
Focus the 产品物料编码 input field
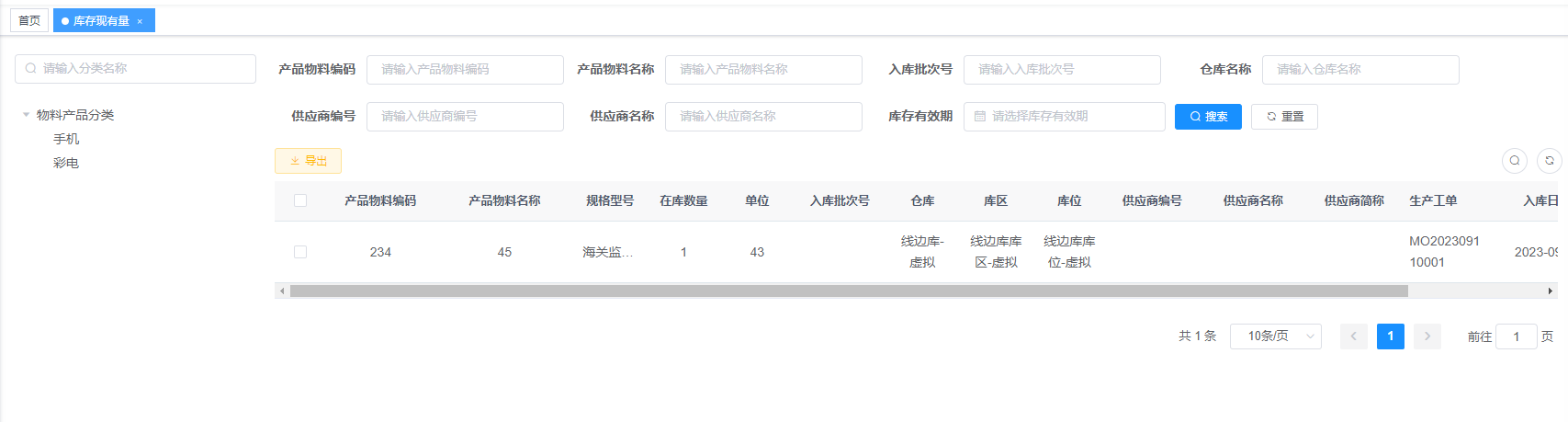pyautogui.click(x=465, y=70)
